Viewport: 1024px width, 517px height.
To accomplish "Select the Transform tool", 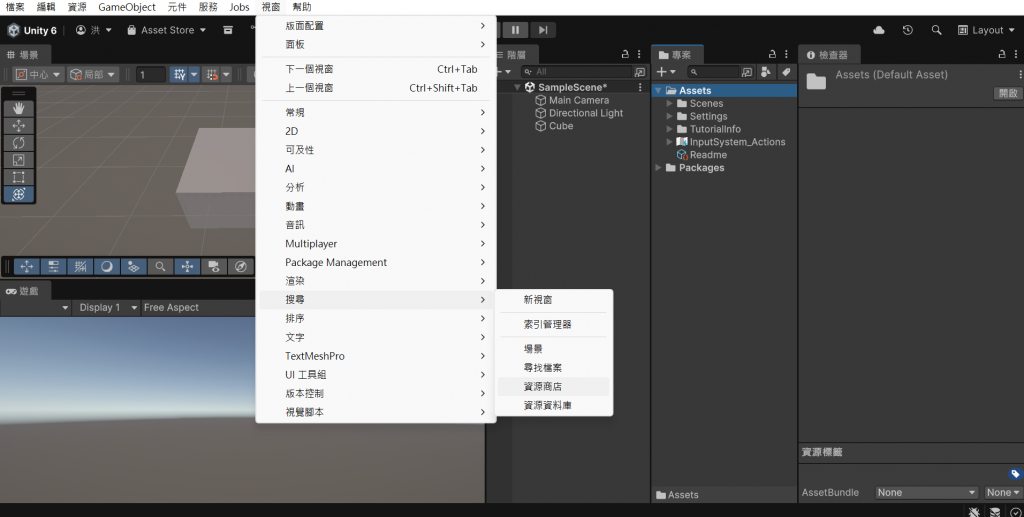I will click(x=18, y=194).
